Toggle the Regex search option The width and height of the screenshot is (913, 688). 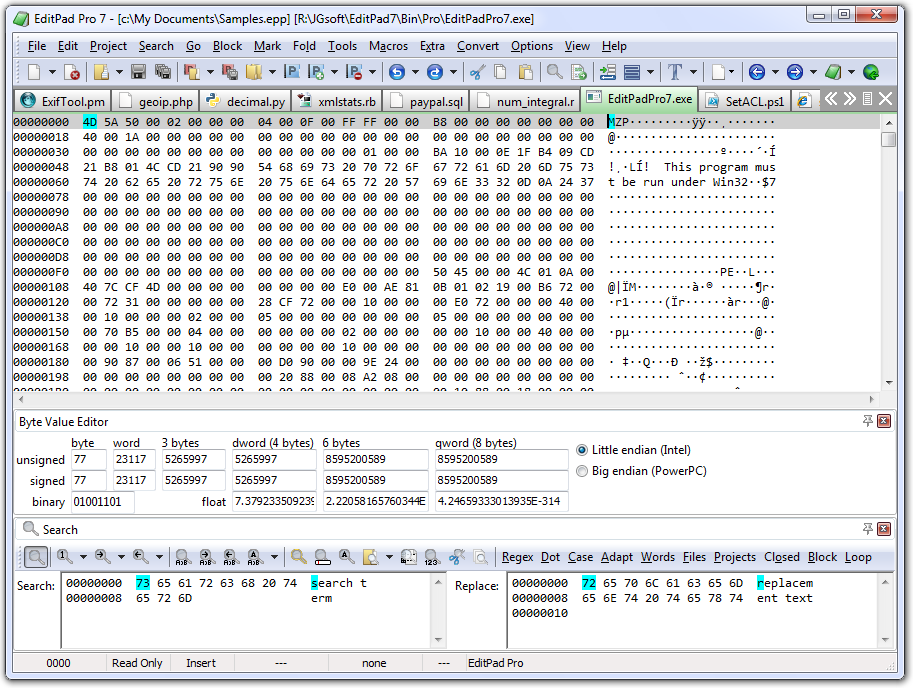coord(518,557)
